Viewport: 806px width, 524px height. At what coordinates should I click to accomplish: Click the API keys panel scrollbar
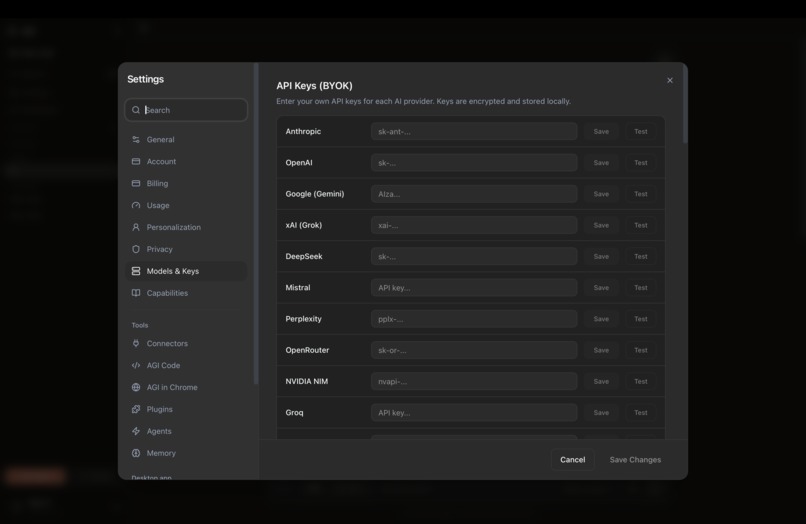click(685, 104)
